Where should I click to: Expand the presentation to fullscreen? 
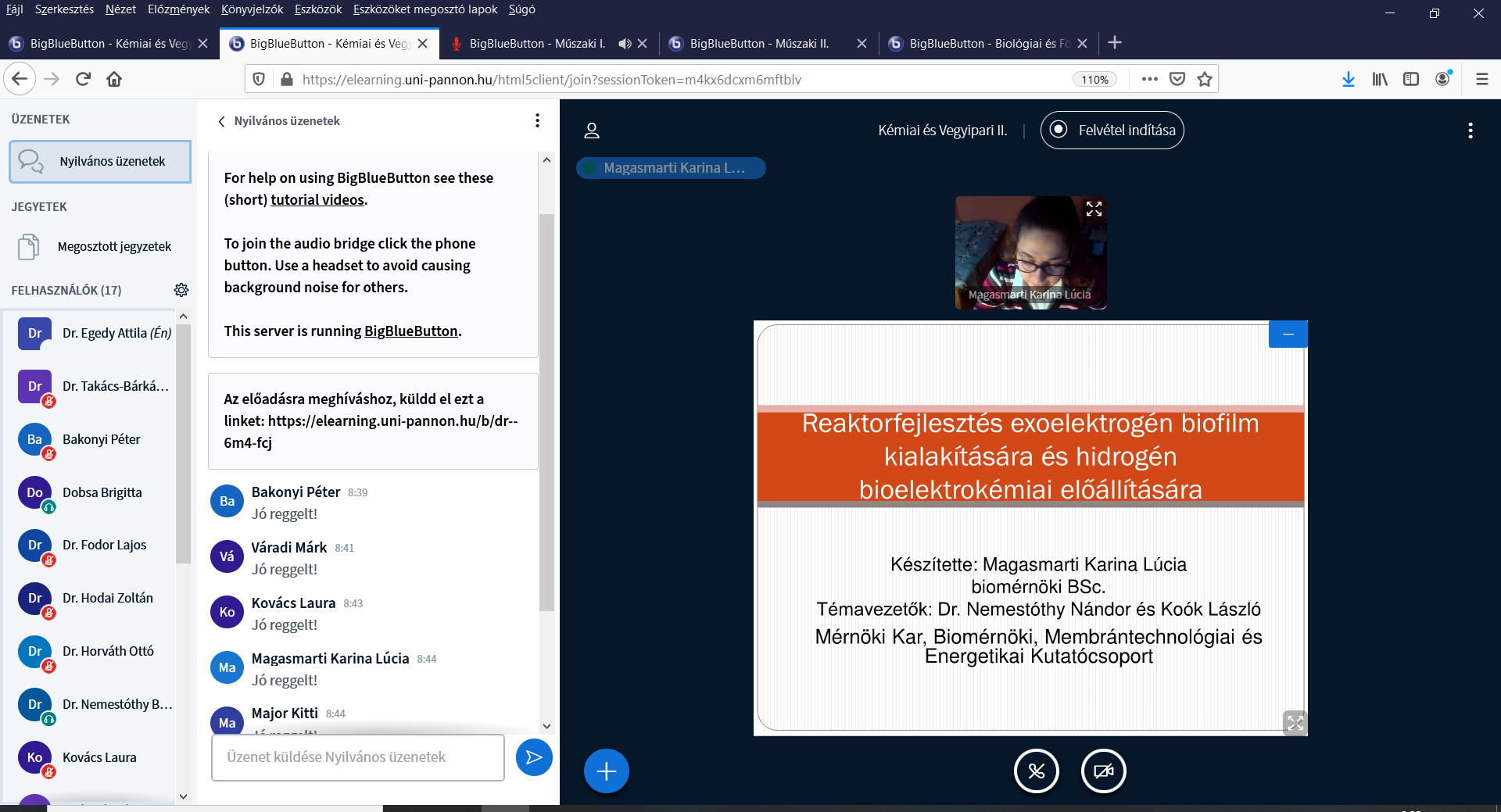tap(1295, 723)
